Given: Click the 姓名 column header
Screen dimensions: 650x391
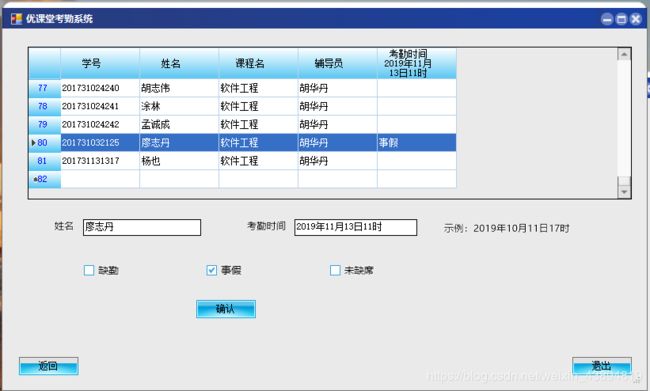Looking at the screenshot, I should [179, 63].
